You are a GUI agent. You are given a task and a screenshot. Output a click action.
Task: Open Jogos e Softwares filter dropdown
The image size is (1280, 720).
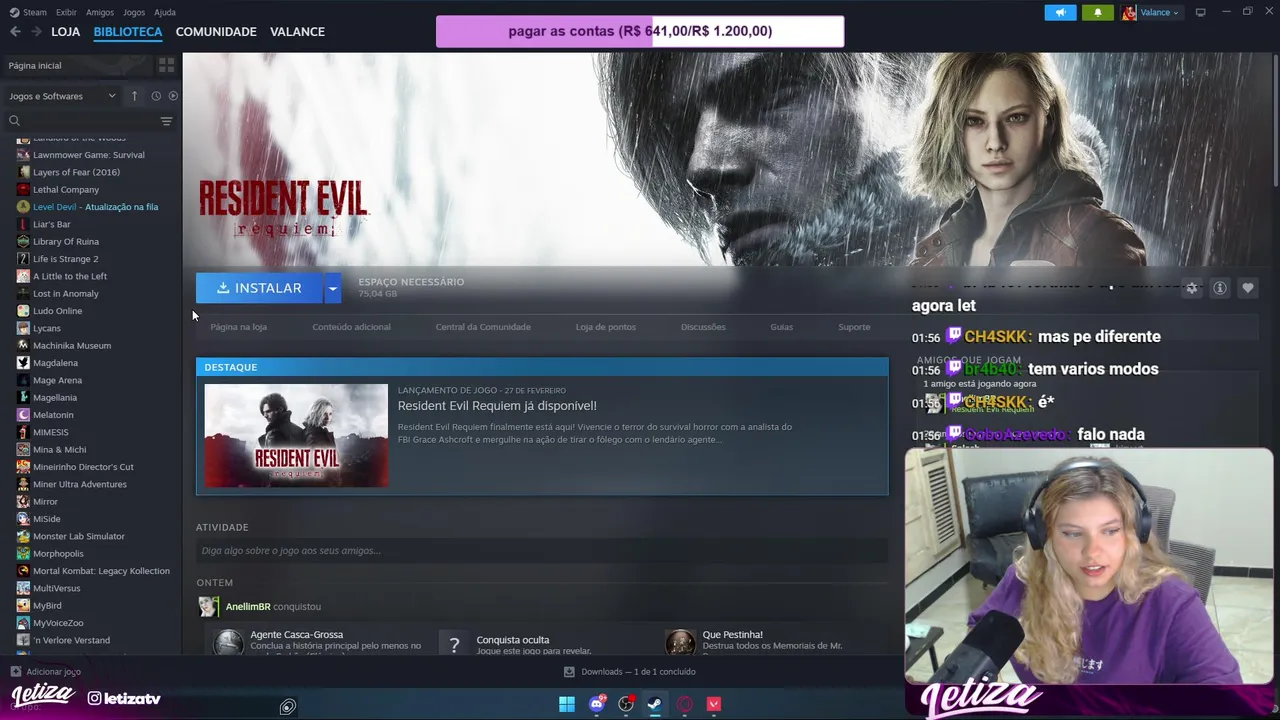click(x=62, y=96)
